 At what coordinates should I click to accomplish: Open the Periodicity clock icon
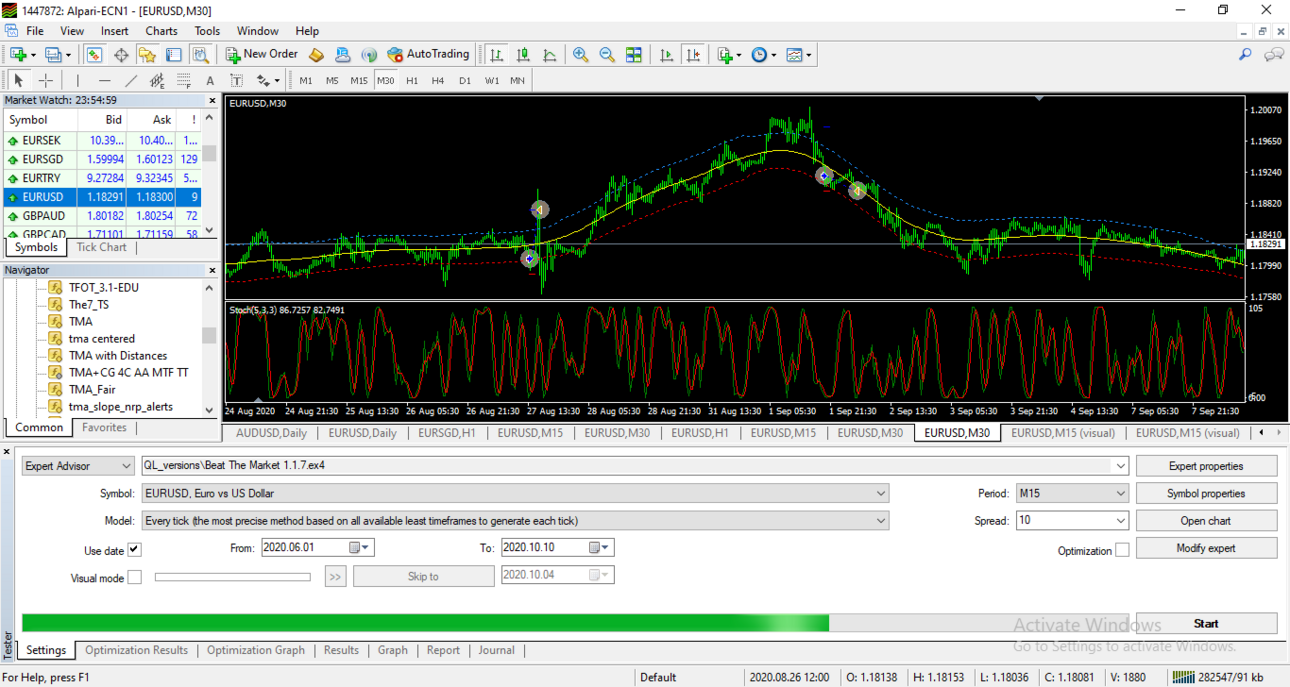[x=763, y=55]
